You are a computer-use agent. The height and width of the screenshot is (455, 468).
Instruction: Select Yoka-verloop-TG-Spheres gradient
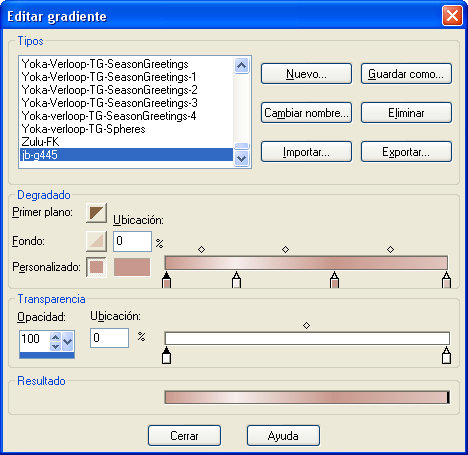(127, 129)
